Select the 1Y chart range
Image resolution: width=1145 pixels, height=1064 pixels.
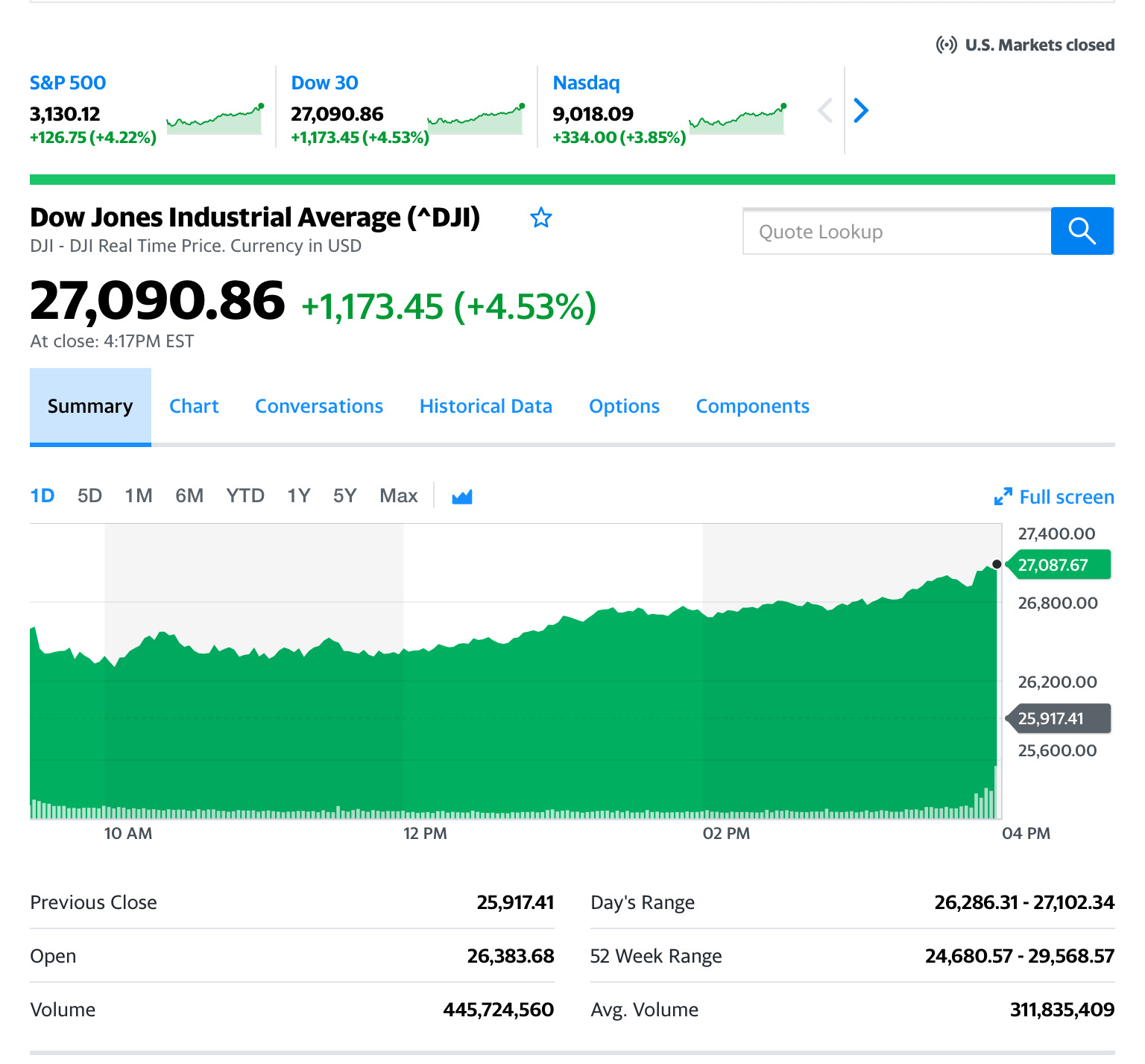(299, 496)
